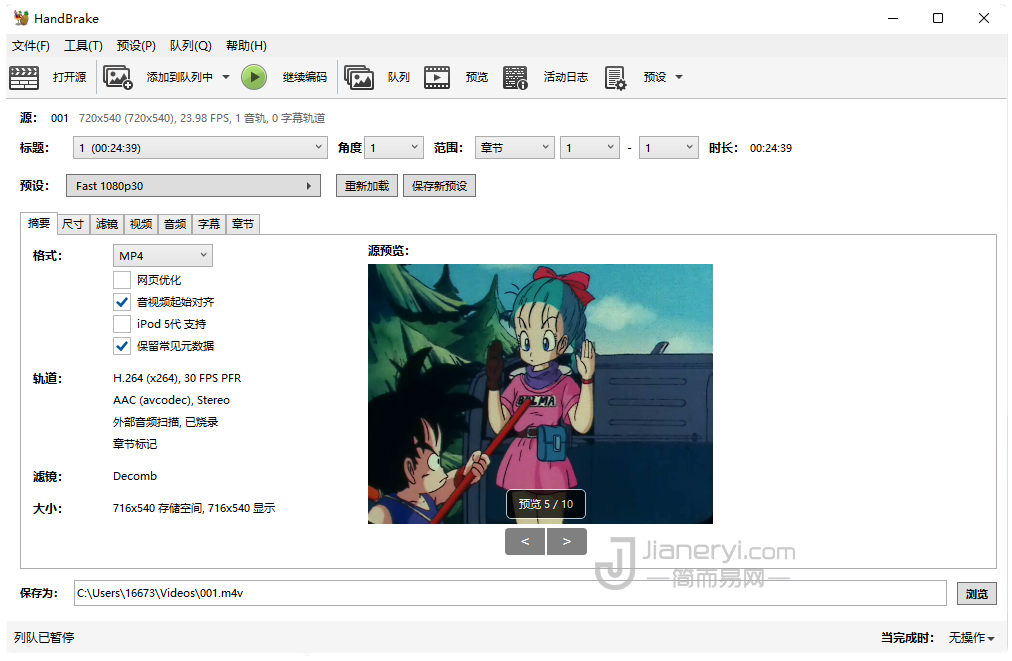The width and height of the screenshot is (1012, 661).
Task: Click the 预设 document gear icon
Action: (x=615, y=77)
